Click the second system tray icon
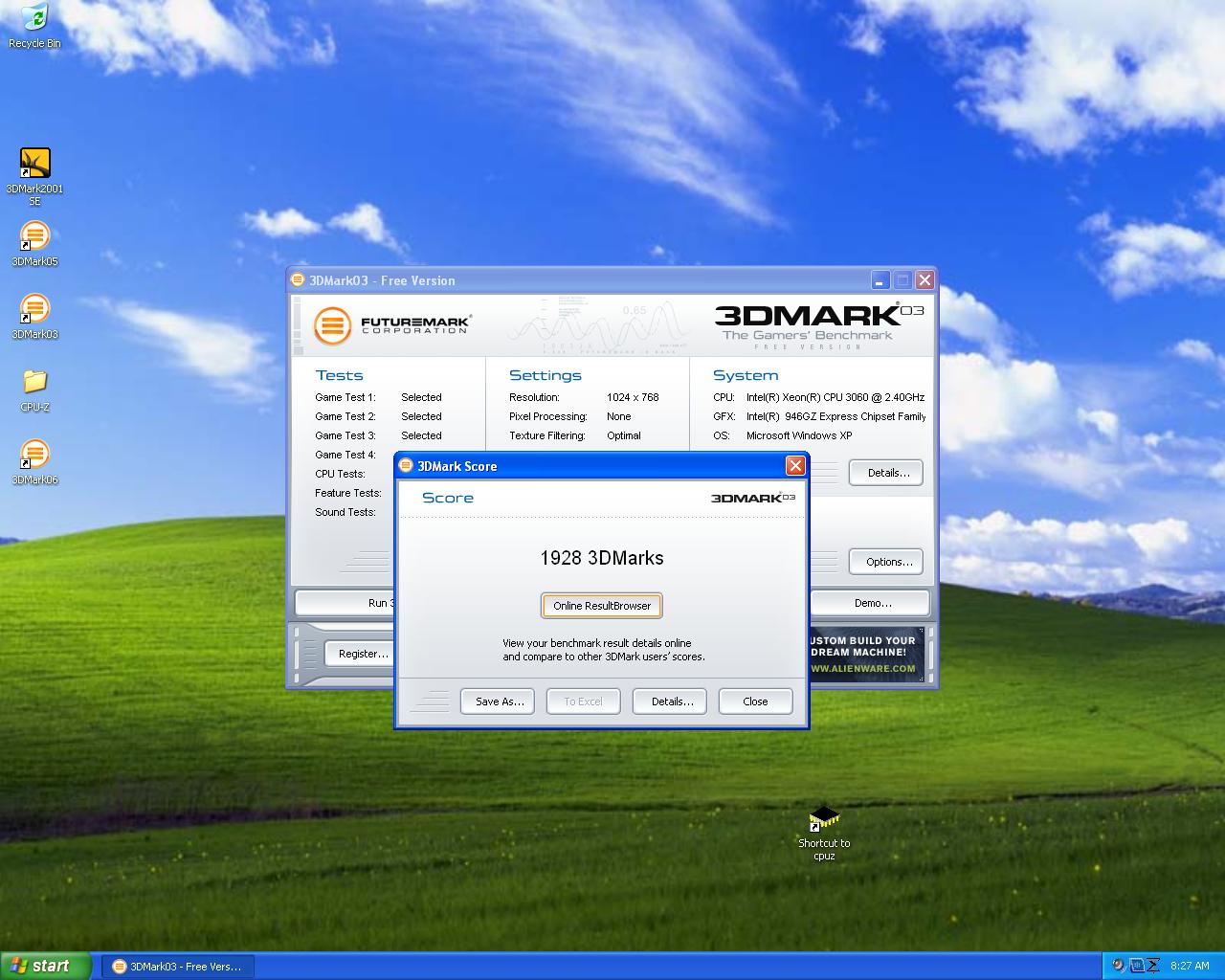 coord(1136,966)
